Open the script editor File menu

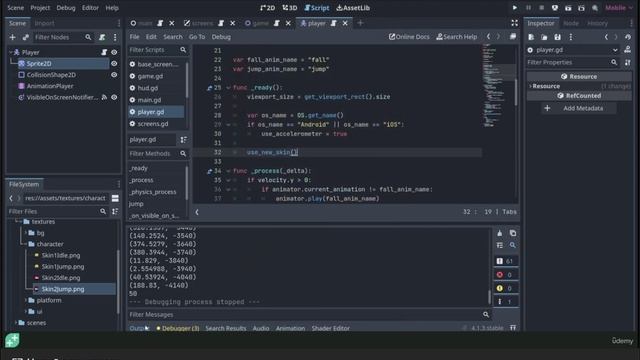pos(134,37)
